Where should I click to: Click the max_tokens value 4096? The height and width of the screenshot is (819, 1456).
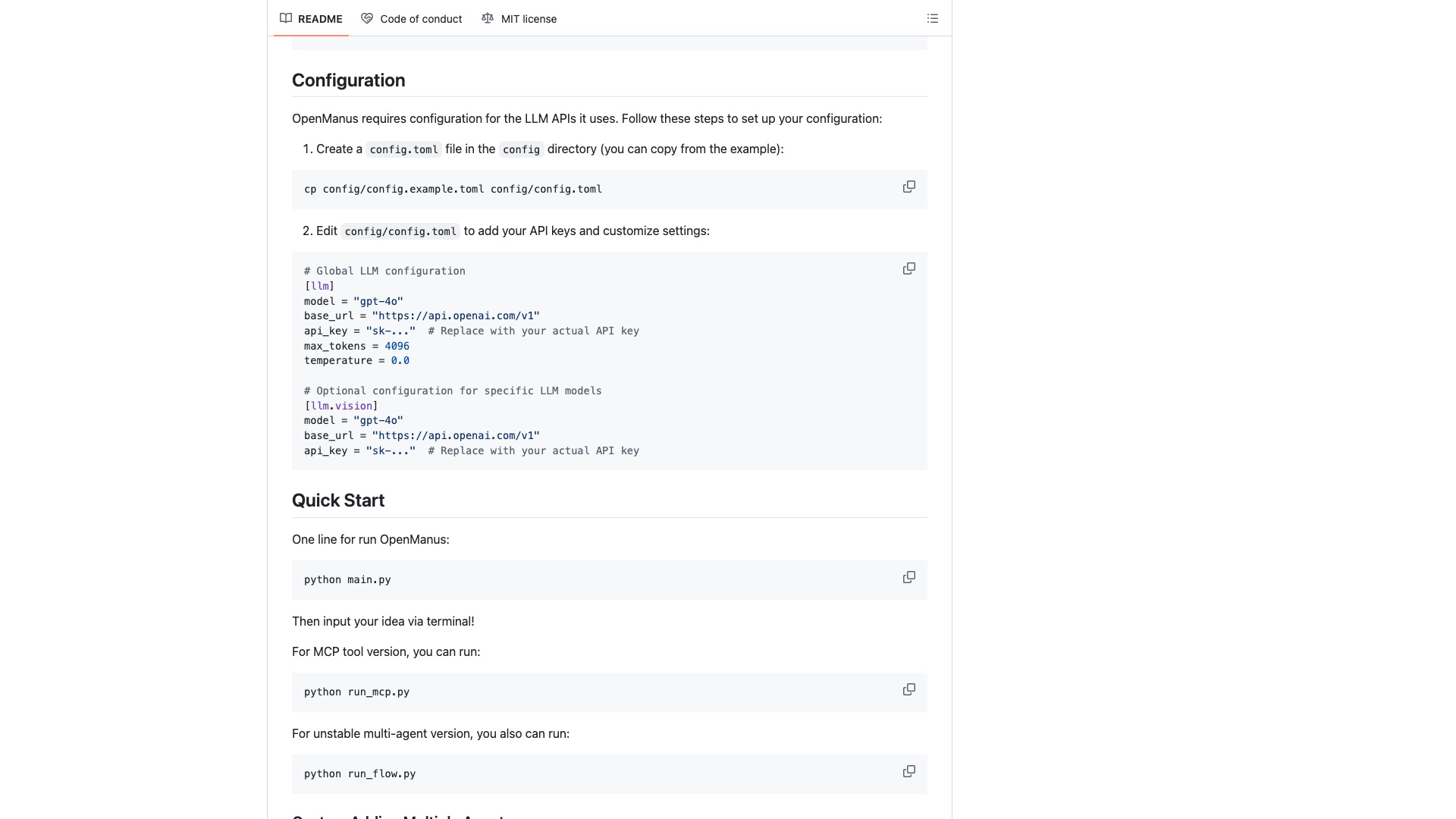point(397,346)
